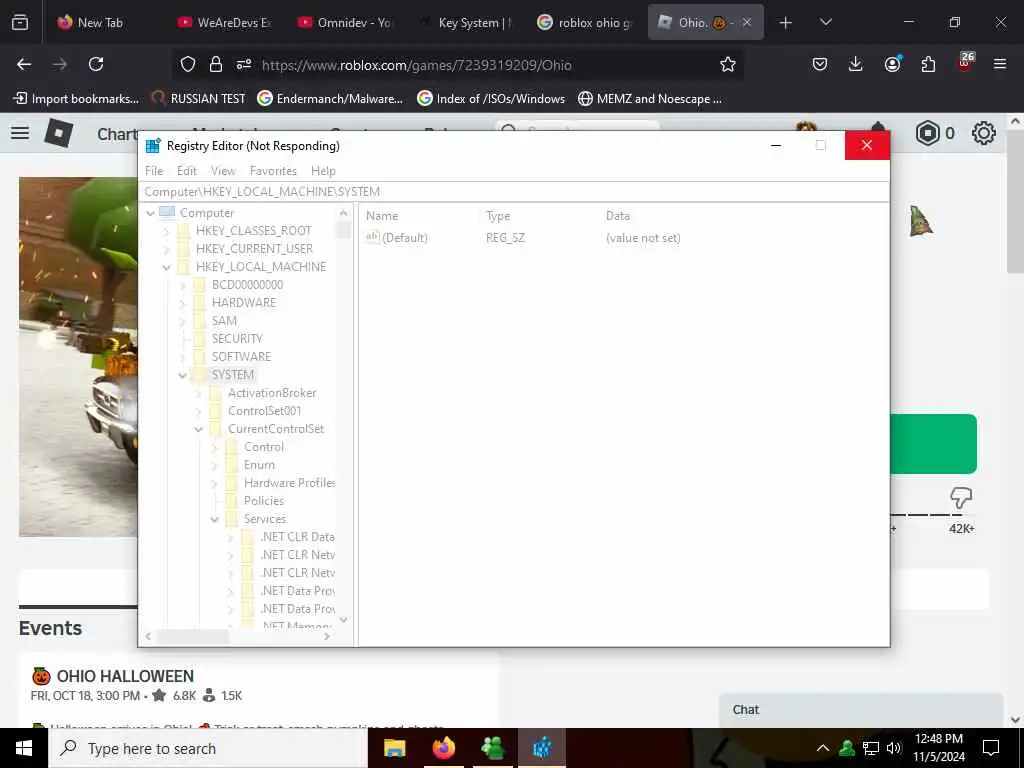Collapse the Computer node in registry tree
Viewport: 1024px width, 768px height.
click(150, 213)
